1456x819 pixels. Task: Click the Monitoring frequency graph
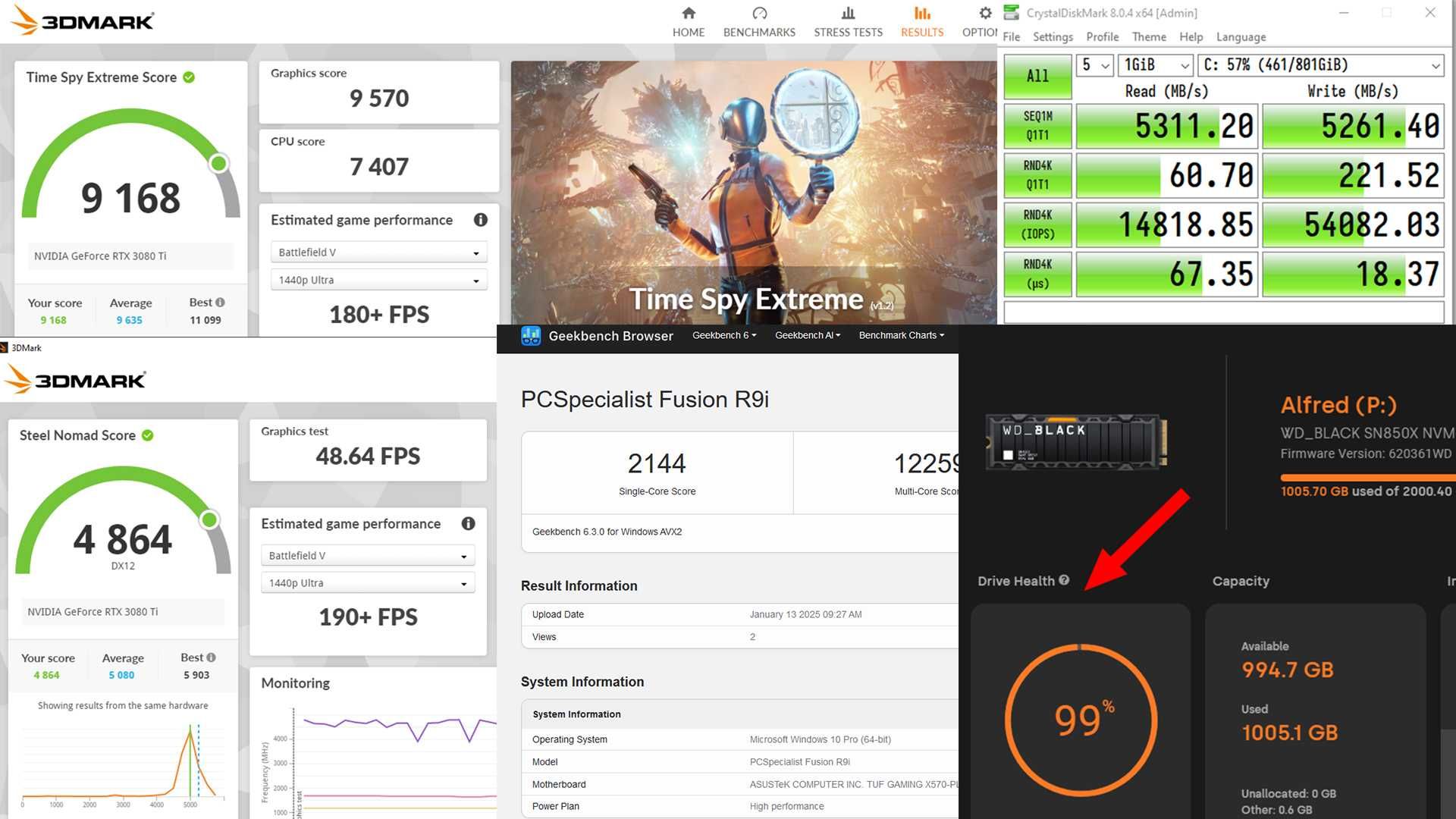point(379,762)
